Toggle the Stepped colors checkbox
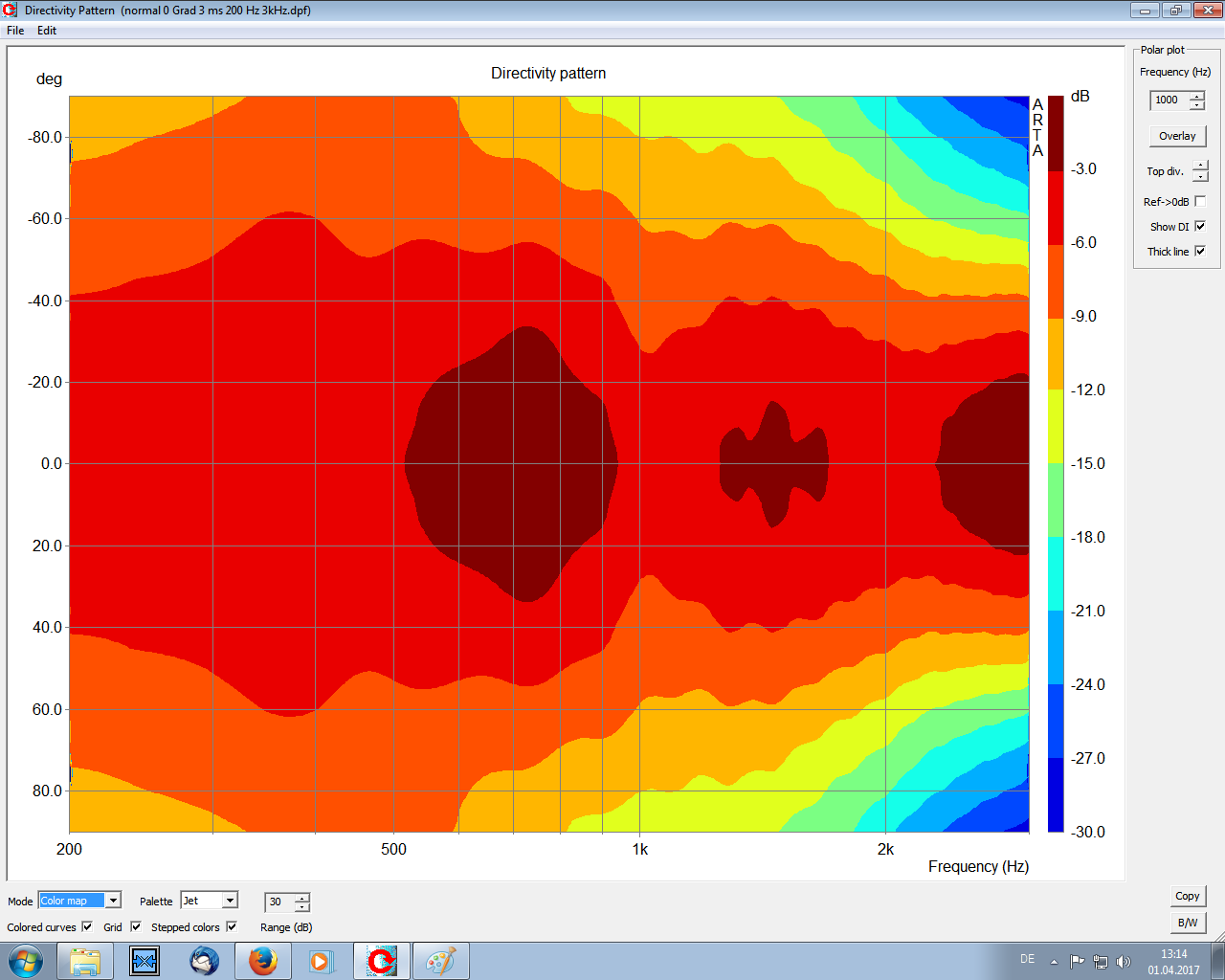1225x980 pixels. [232, 926]
